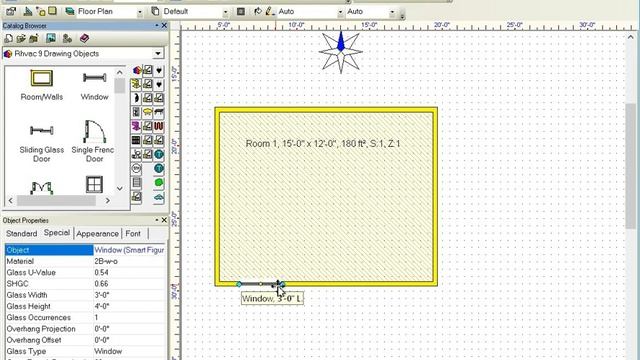Select the drafting triangle ruler icon
640x360 pixels.
click(x=28, y=11)
